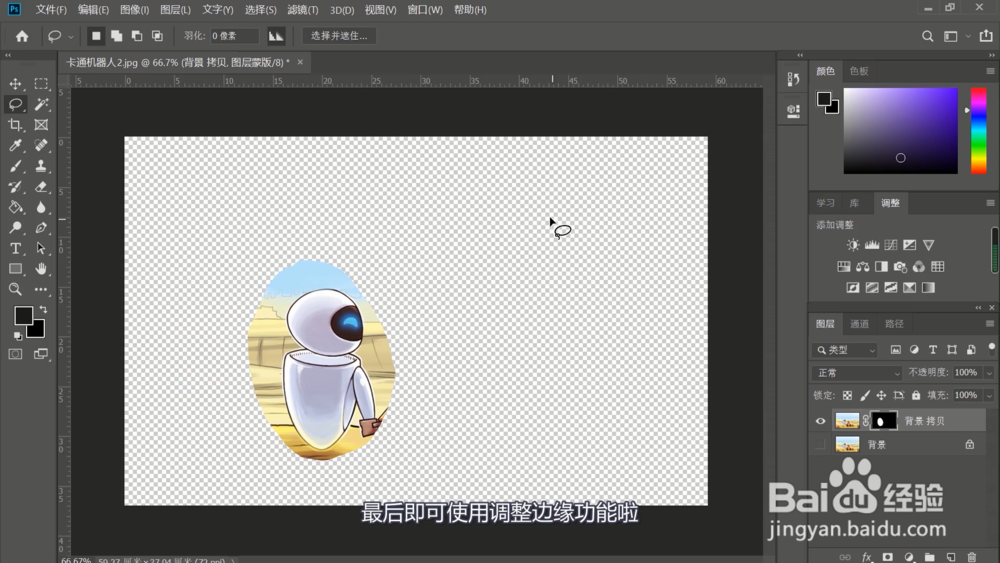Viewport: 1000px width, 563px height.
Task: Click the 选择并遮住... button
Action: (339, 36)
